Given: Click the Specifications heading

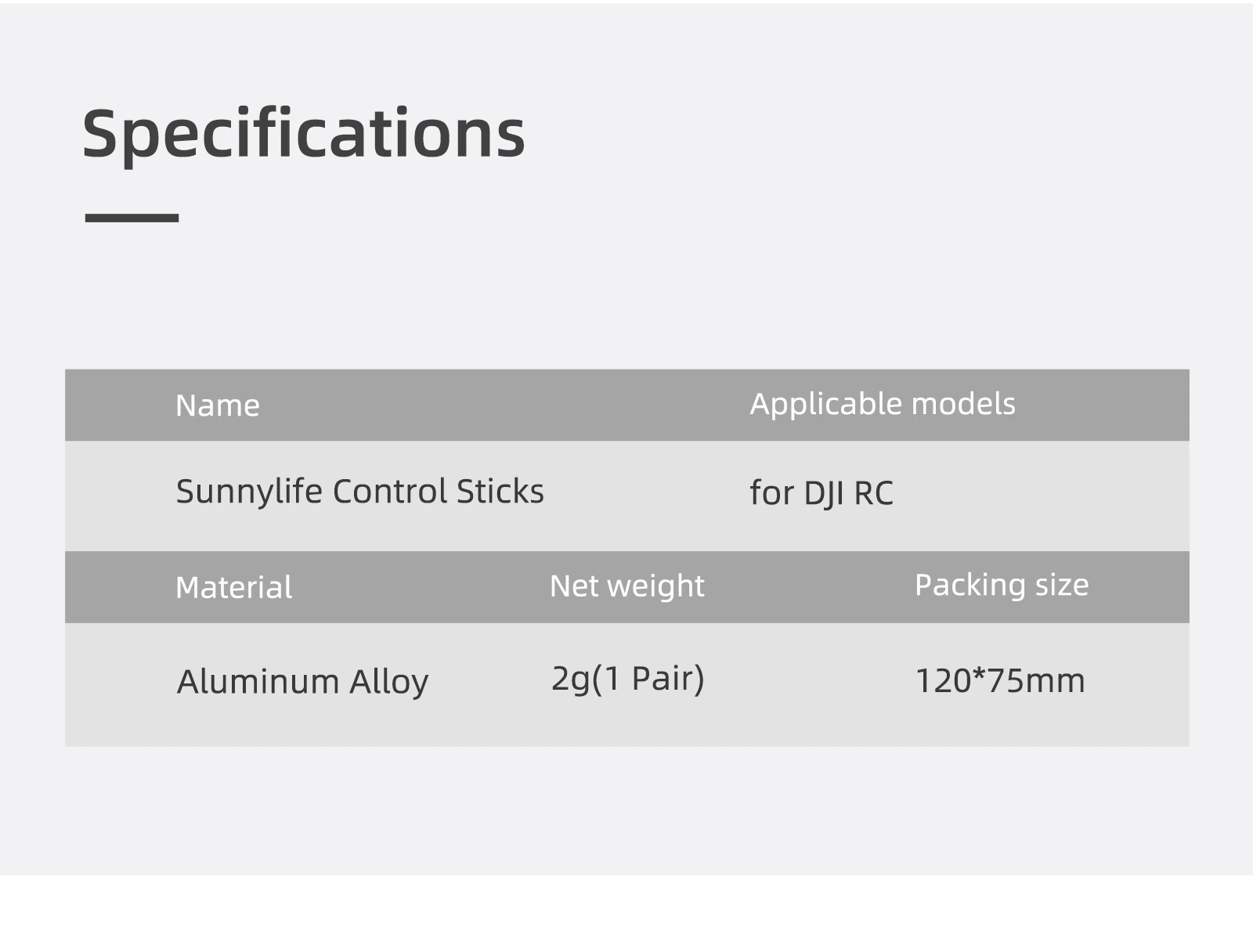Looking at the screenshot, I should point(303,135).
